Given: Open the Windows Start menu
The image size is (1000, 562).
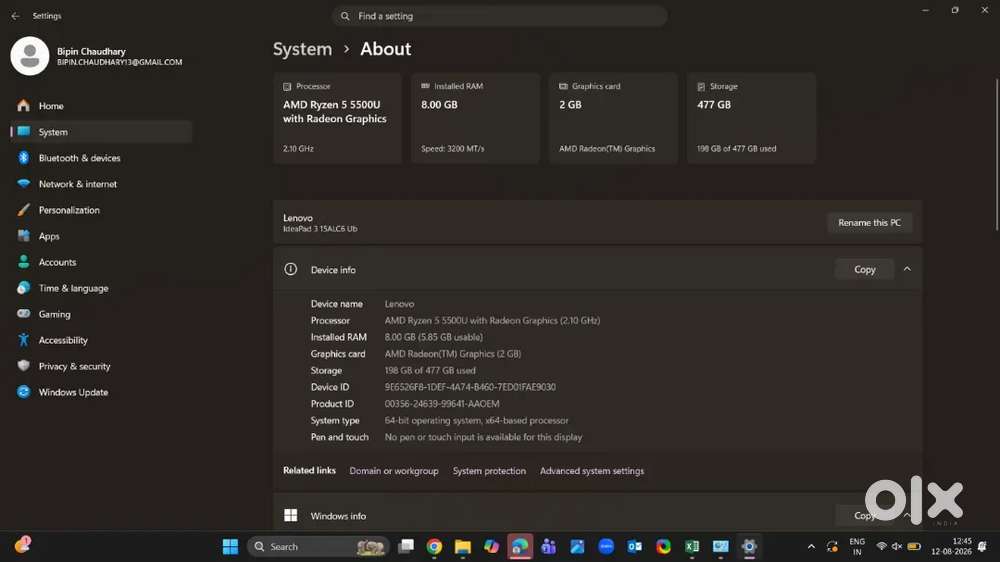Looking at the screenshot, I should 230,547.
